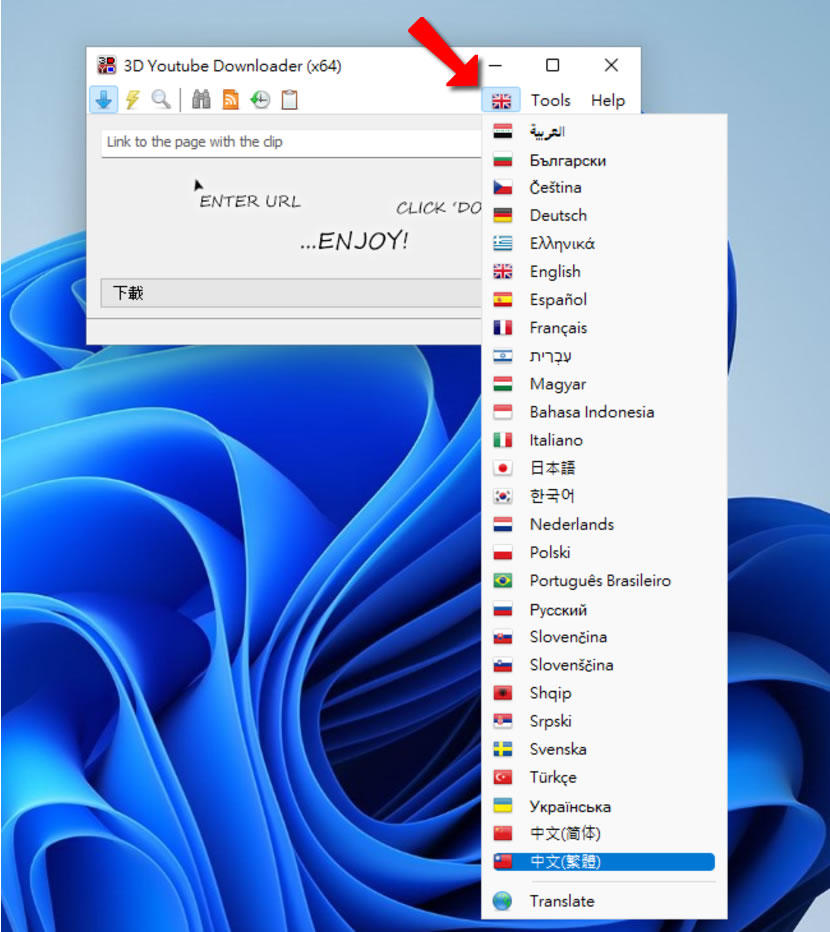The height and width of the screenshot is (932, 830).
Task: Select Български language
Action: point(604,160)
